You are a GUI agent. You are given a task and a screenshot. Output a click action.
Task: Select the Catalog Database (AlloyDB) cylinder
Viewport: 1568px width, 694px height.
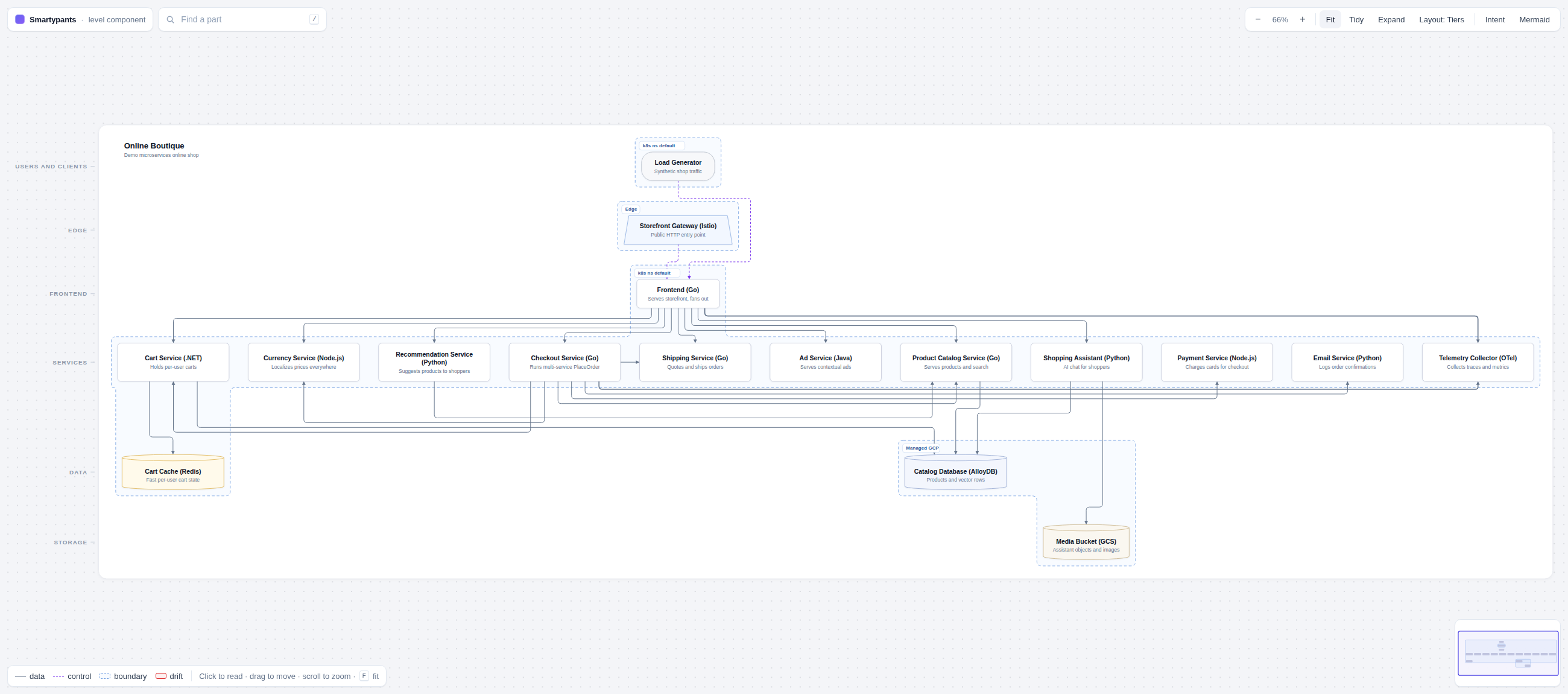click(955, 472)
